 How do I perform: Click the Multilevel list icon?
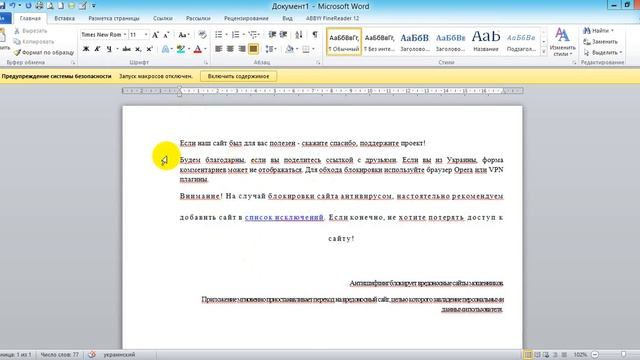[x=253, y=35]
